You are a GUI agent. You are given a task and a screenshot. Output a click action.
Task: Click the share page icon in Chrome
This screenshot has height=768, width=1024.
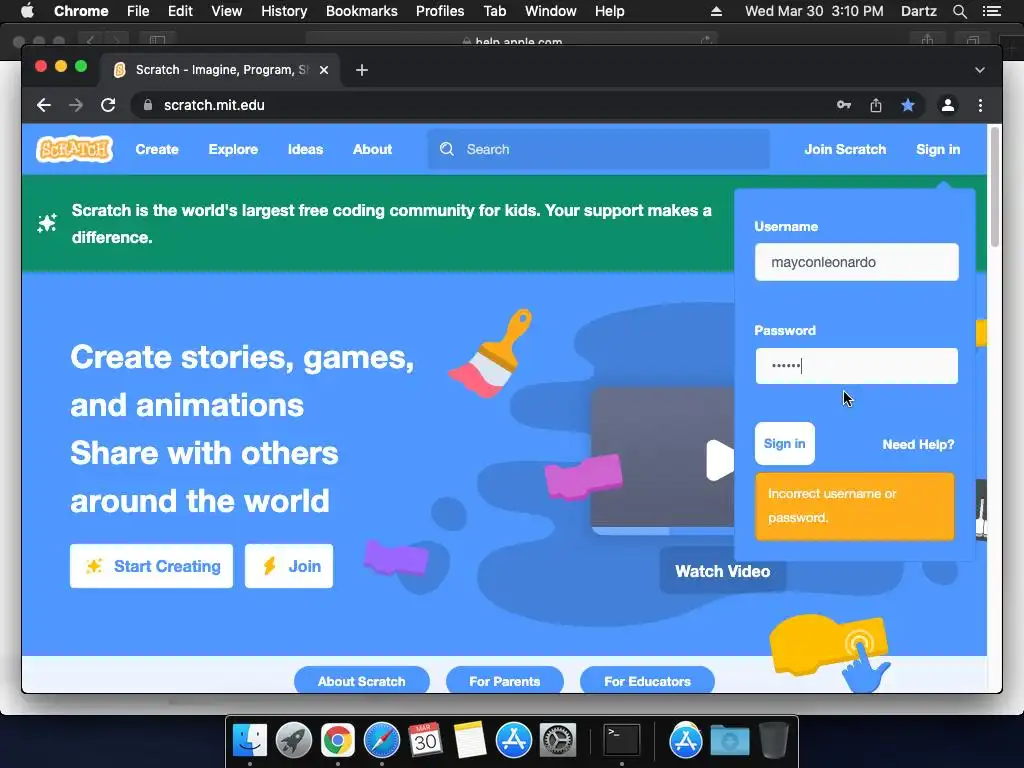click(876, 105)
